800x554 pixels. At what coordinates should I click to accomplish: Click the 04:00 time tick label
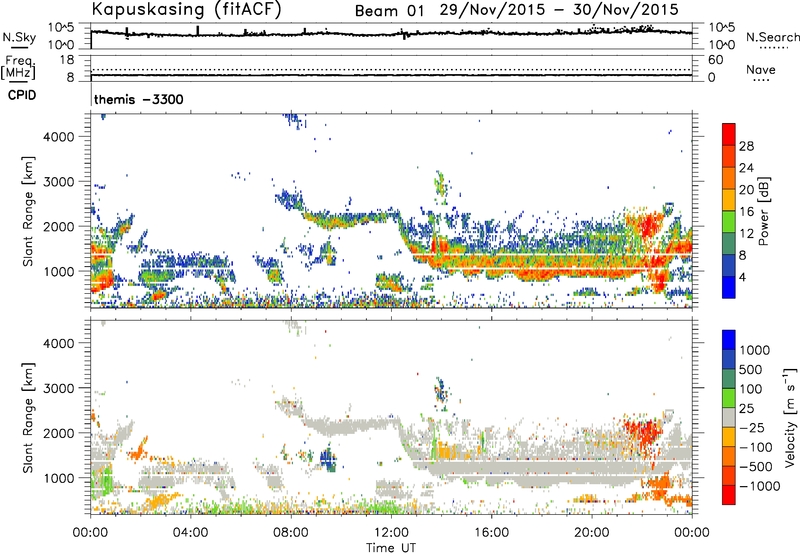[190, 533]
